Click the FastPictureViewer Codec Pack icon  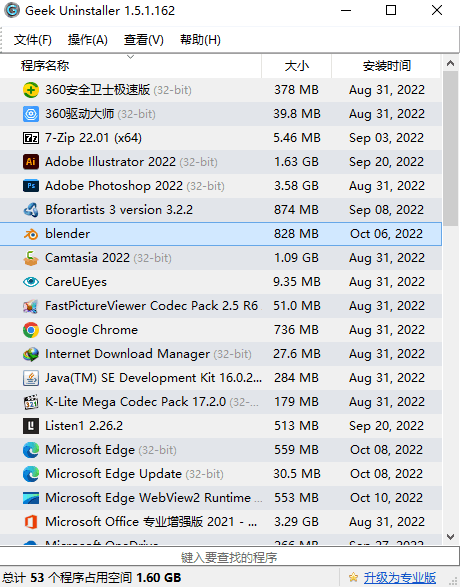click(31, 306)
